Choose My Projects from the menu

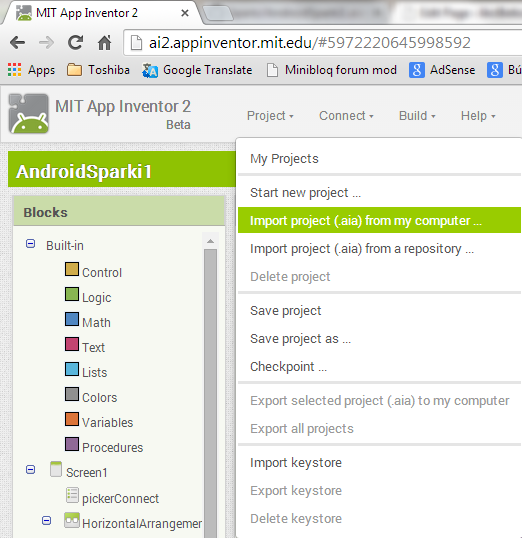pyautogui.click(x=379, y=159)
